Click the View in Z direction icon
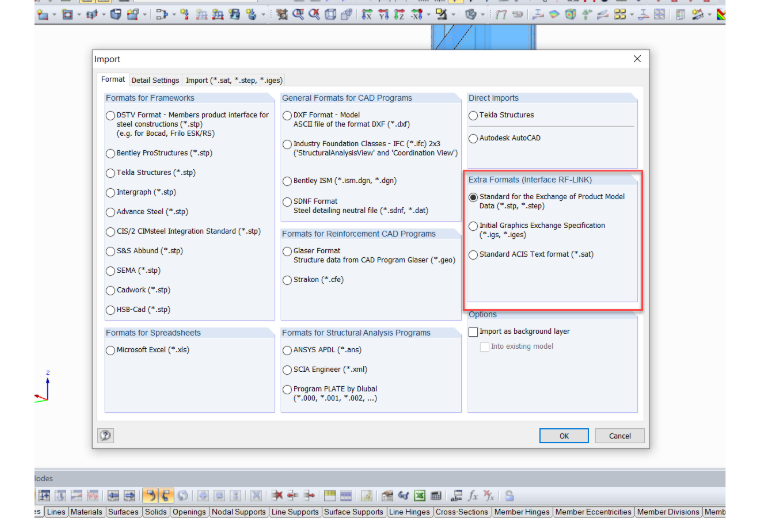This screenshot has width=760, height=518. tap(399, 15)
